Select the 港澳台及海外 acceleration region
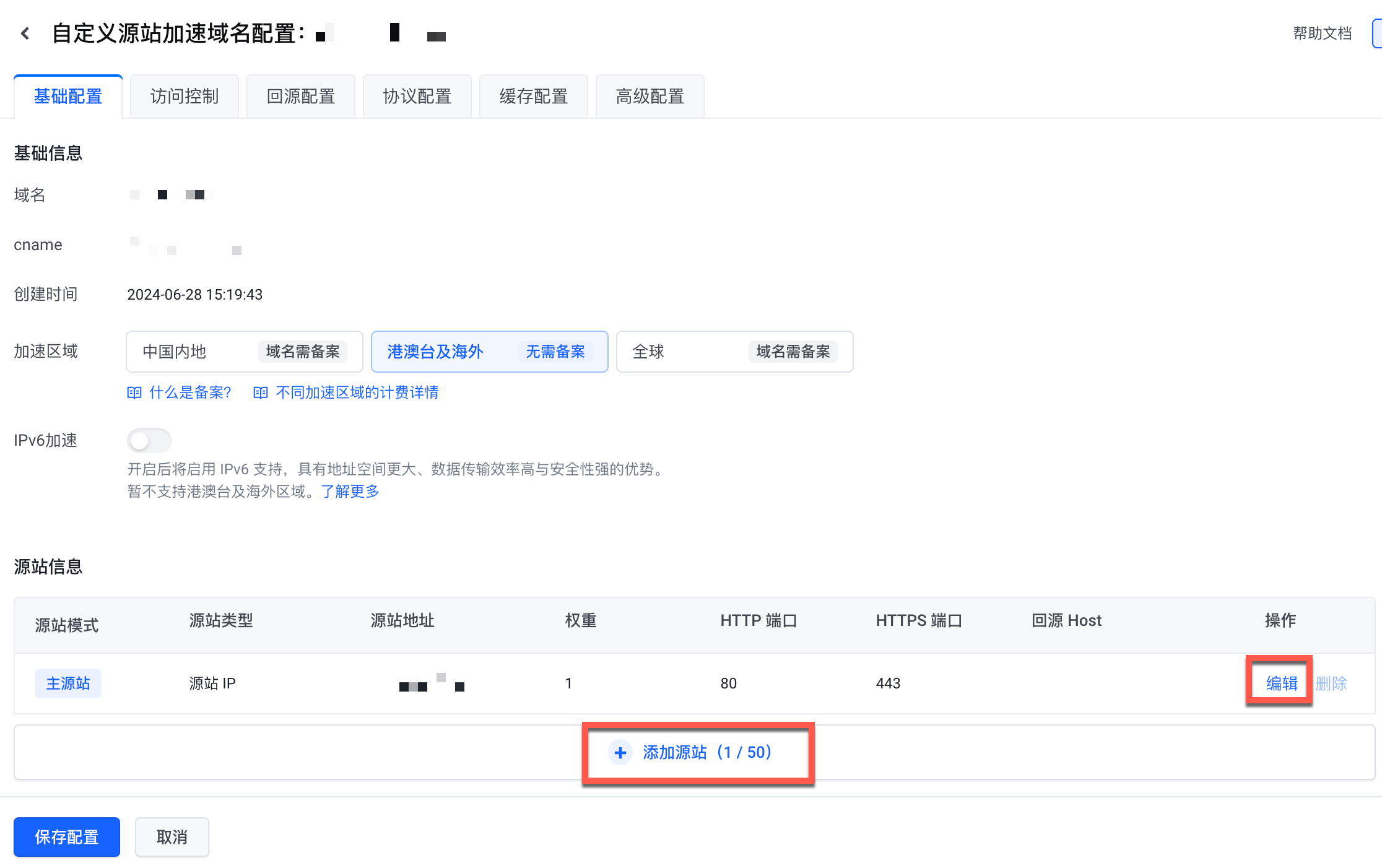This screenshot has width=1382, height=868. pyautogui.click(x=490, y=352)
